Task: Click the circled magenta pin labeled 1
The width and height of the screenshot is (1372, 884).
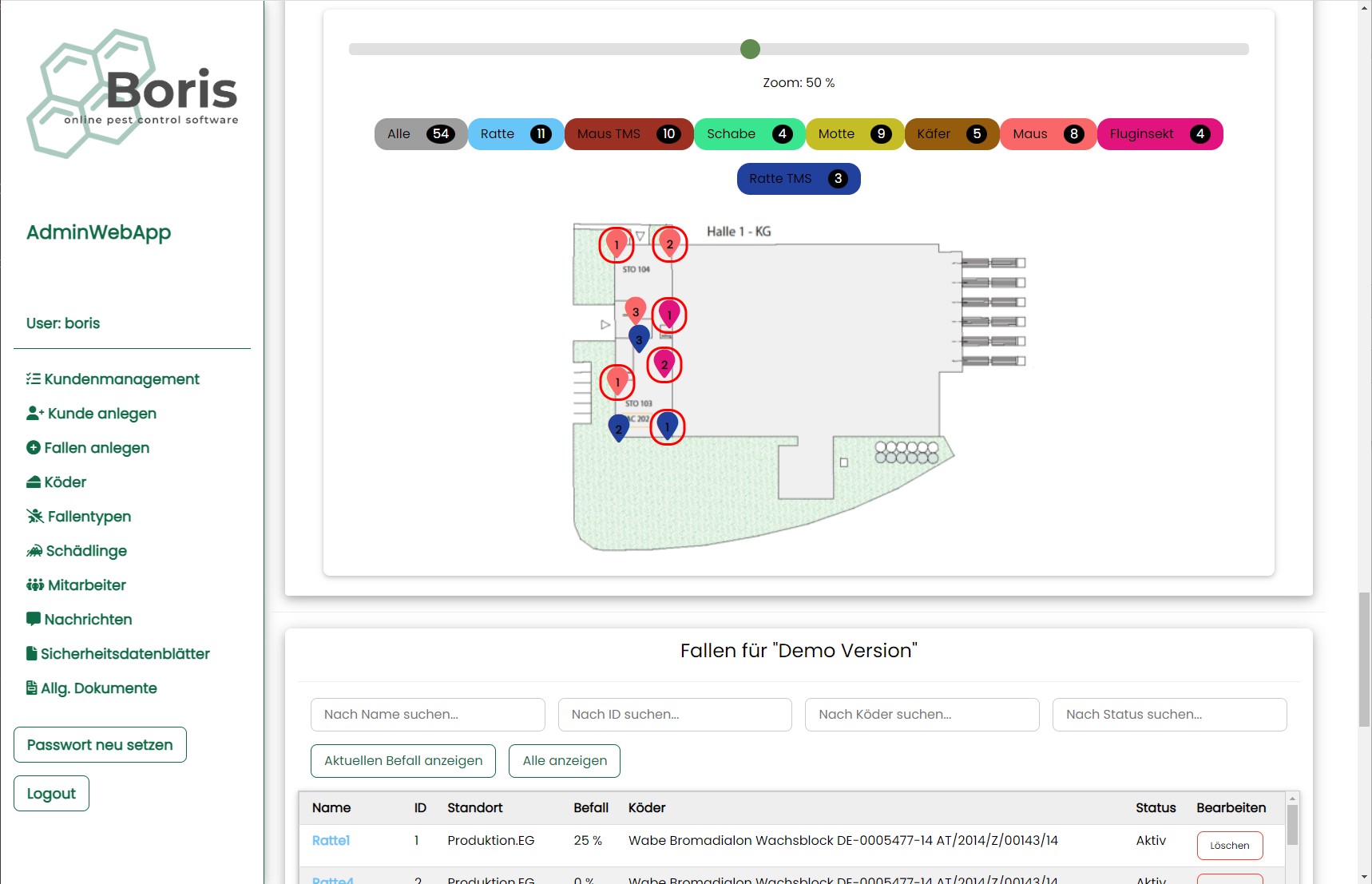Action: (x=669, y=313)
